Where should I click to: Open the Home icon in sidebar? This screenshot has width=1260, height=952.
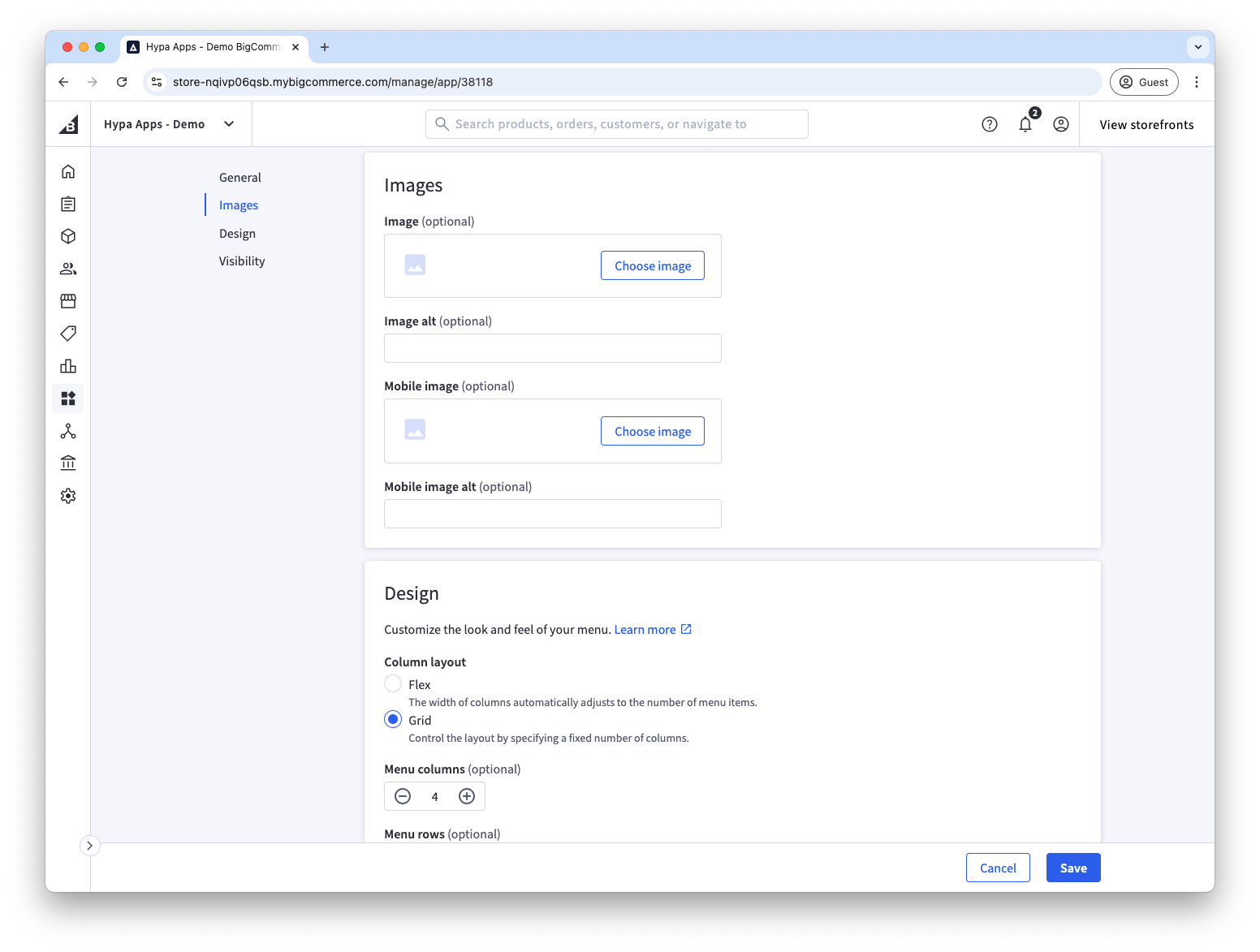click(68, 171)
